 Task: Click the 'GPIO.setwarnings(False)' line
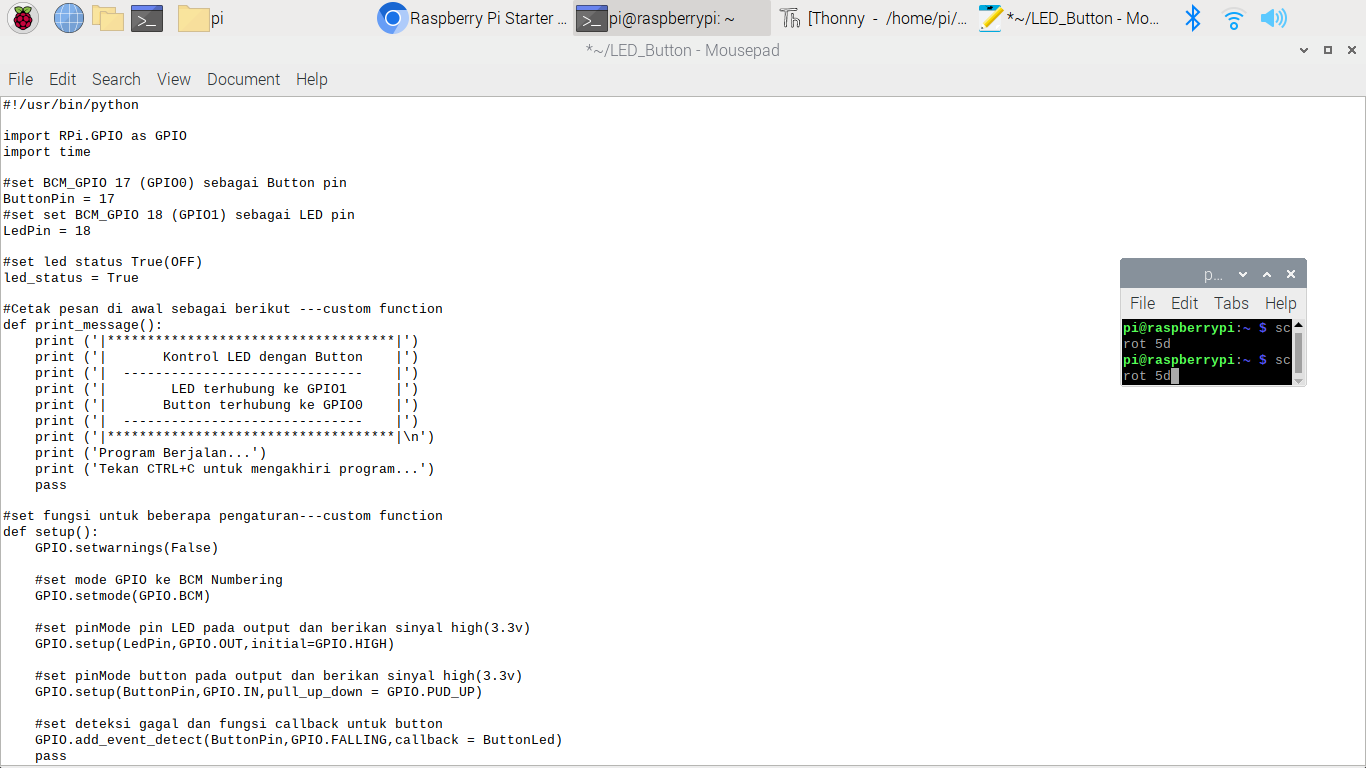(x=127, y=548)
